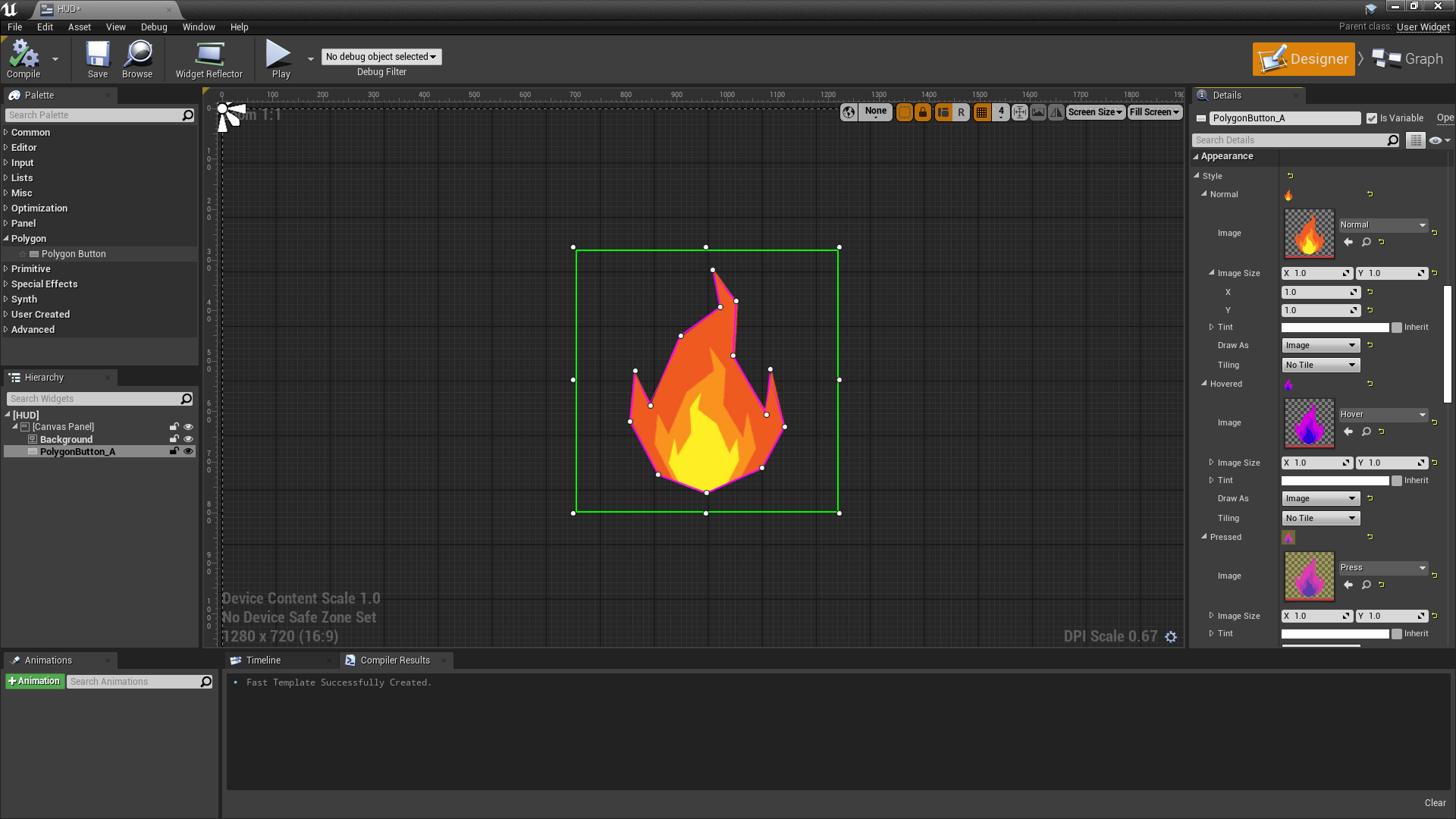Click Add Animation button
Screen dimensions: 1456x819
34,681
